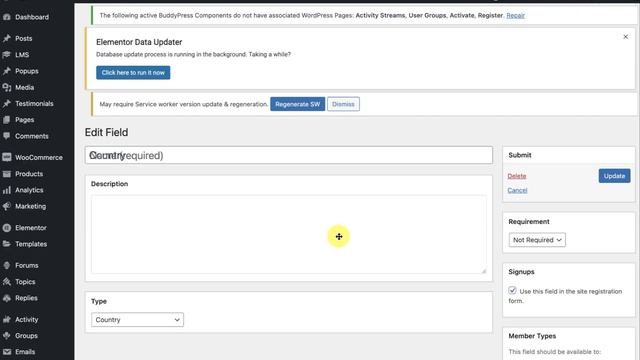Go to WooCommerce menu item
The width and height of the screenshot is (640, 360).
(x=39, y=157)
